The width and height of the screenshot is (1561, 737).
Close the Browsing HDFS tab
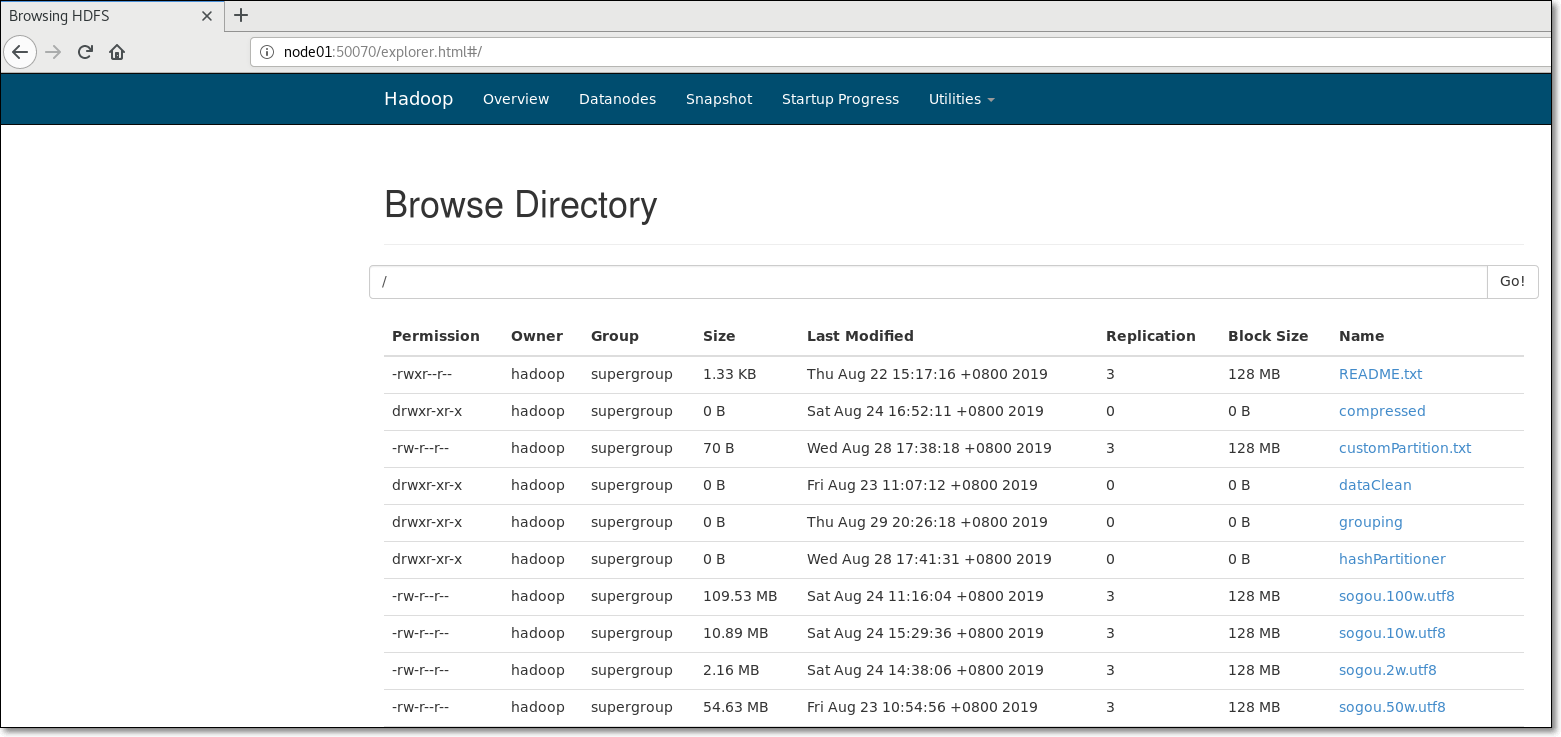tap(207, 15)
